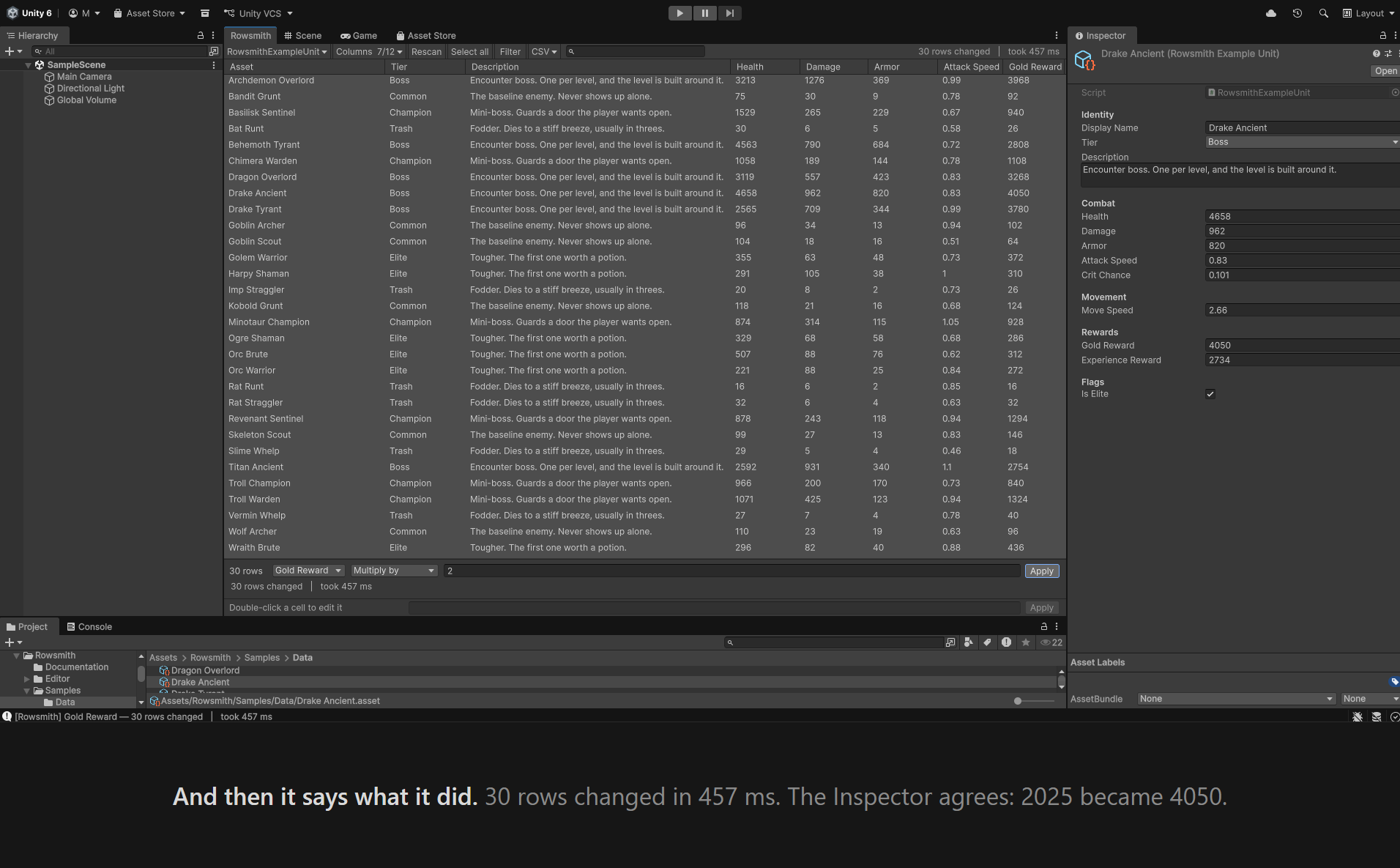The image size is (1400, 868).
Task: Click Search by Label tag icon
Action: (x=987, y=642)
